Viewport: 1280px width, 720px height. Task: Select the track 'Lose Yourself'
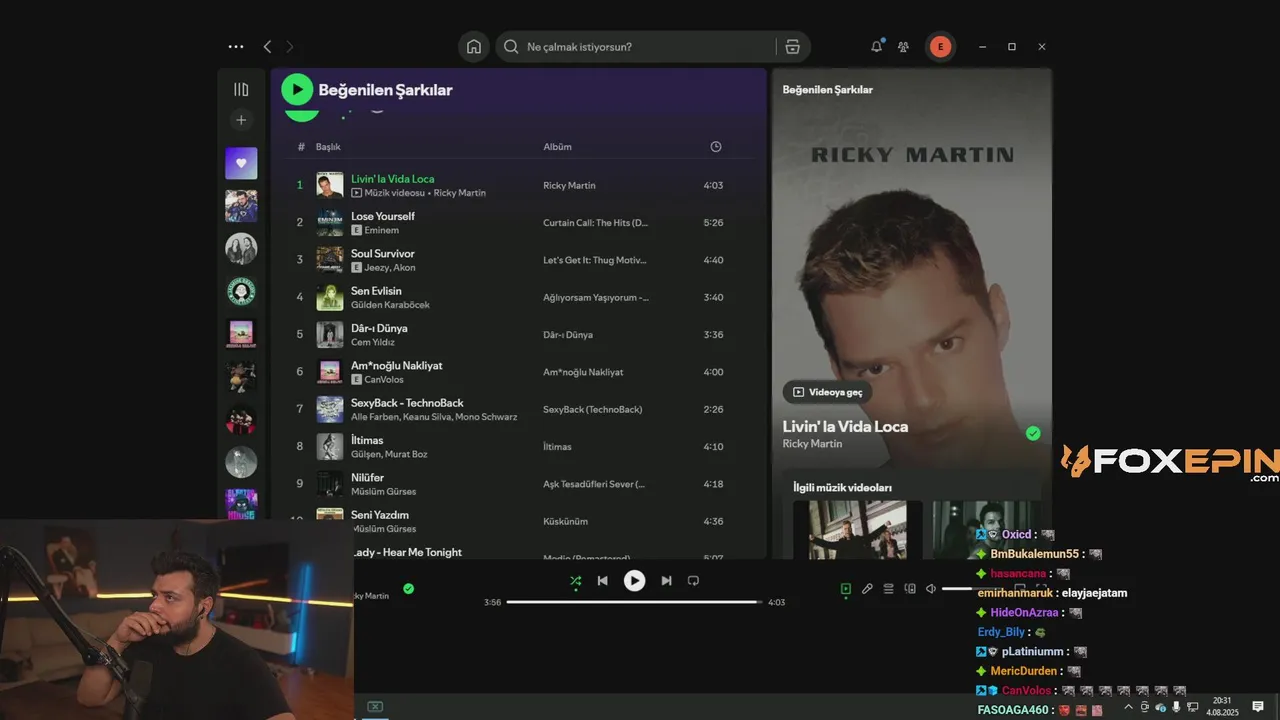pyautogui.click(x=515, y=222)
